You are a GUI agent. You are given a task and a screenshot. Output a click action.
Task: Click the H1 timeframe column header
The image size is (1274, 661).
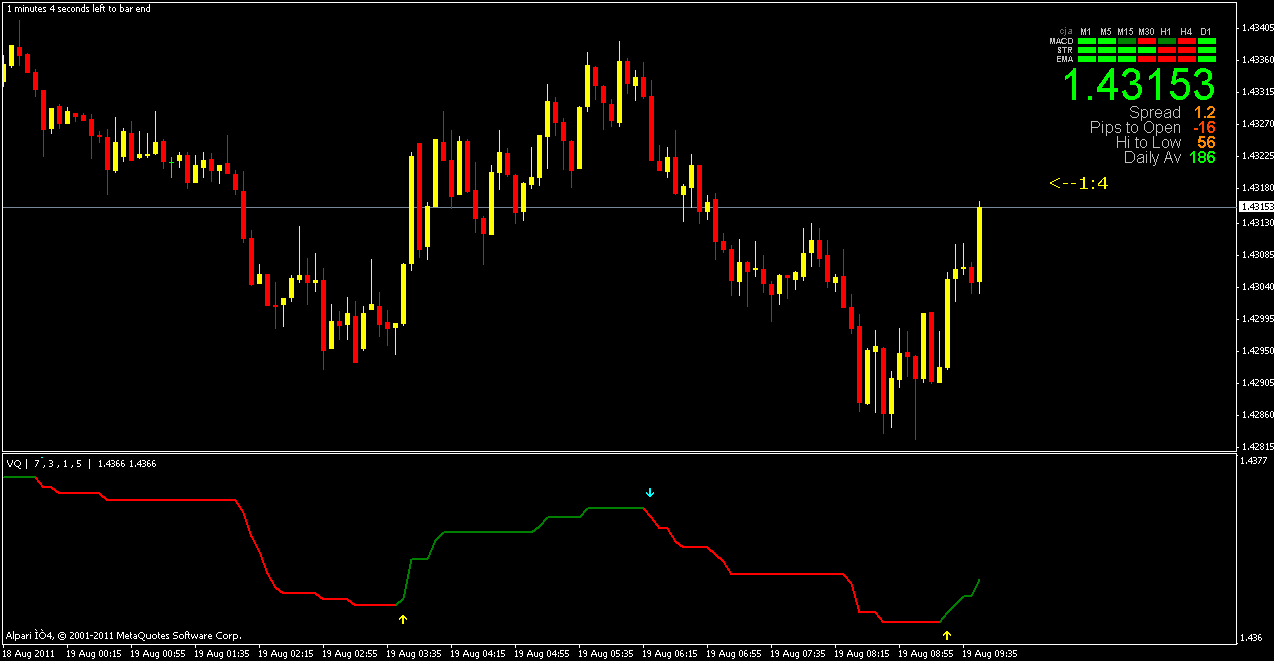click(x=1166, y=32)
